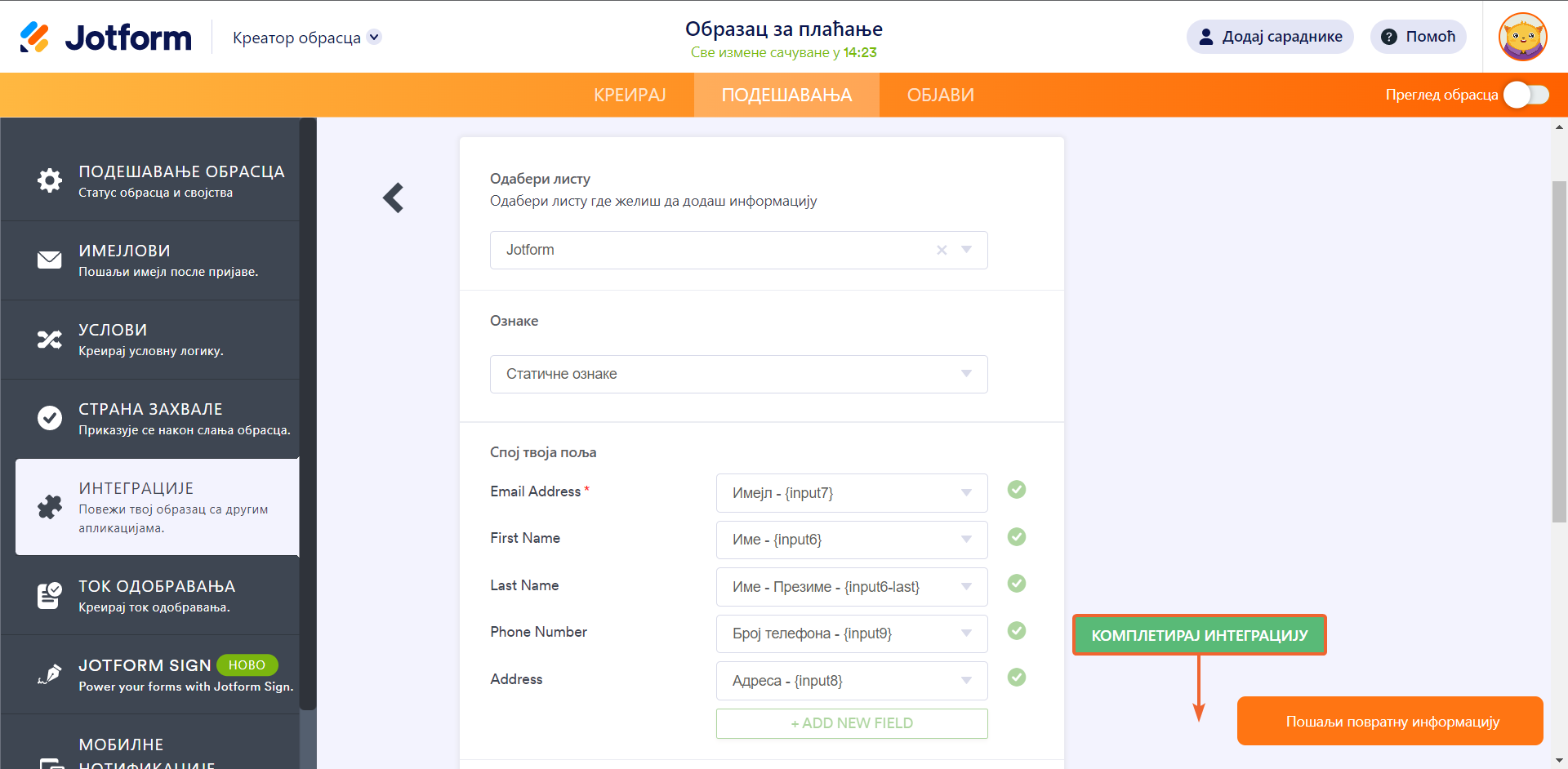Viewport: 1568px width, 769px height.
Task: Click the Додај сараднике button
Action: tap(1269, 37)
